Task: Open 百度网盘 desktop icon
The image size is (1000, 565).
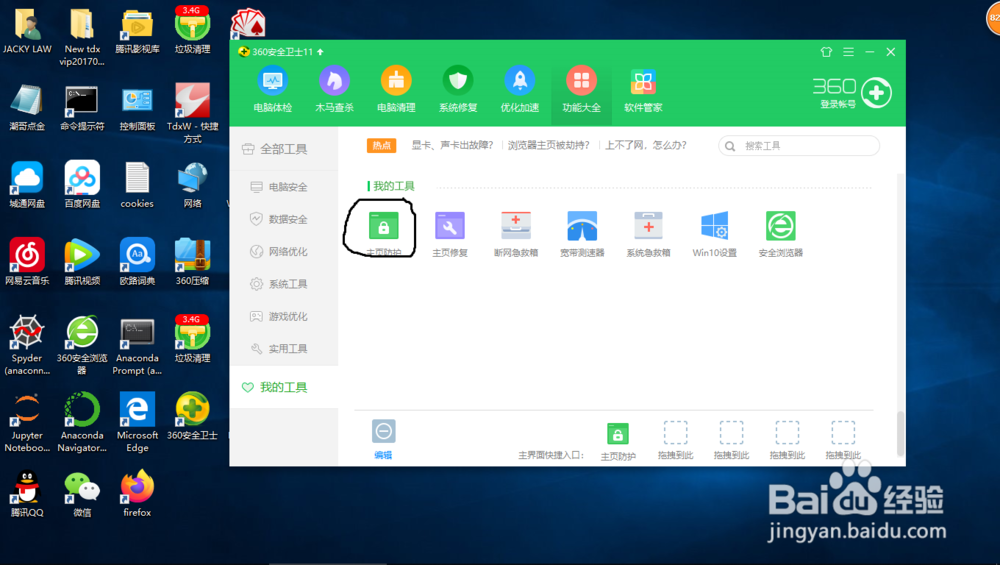Action: tap(82, 185)
